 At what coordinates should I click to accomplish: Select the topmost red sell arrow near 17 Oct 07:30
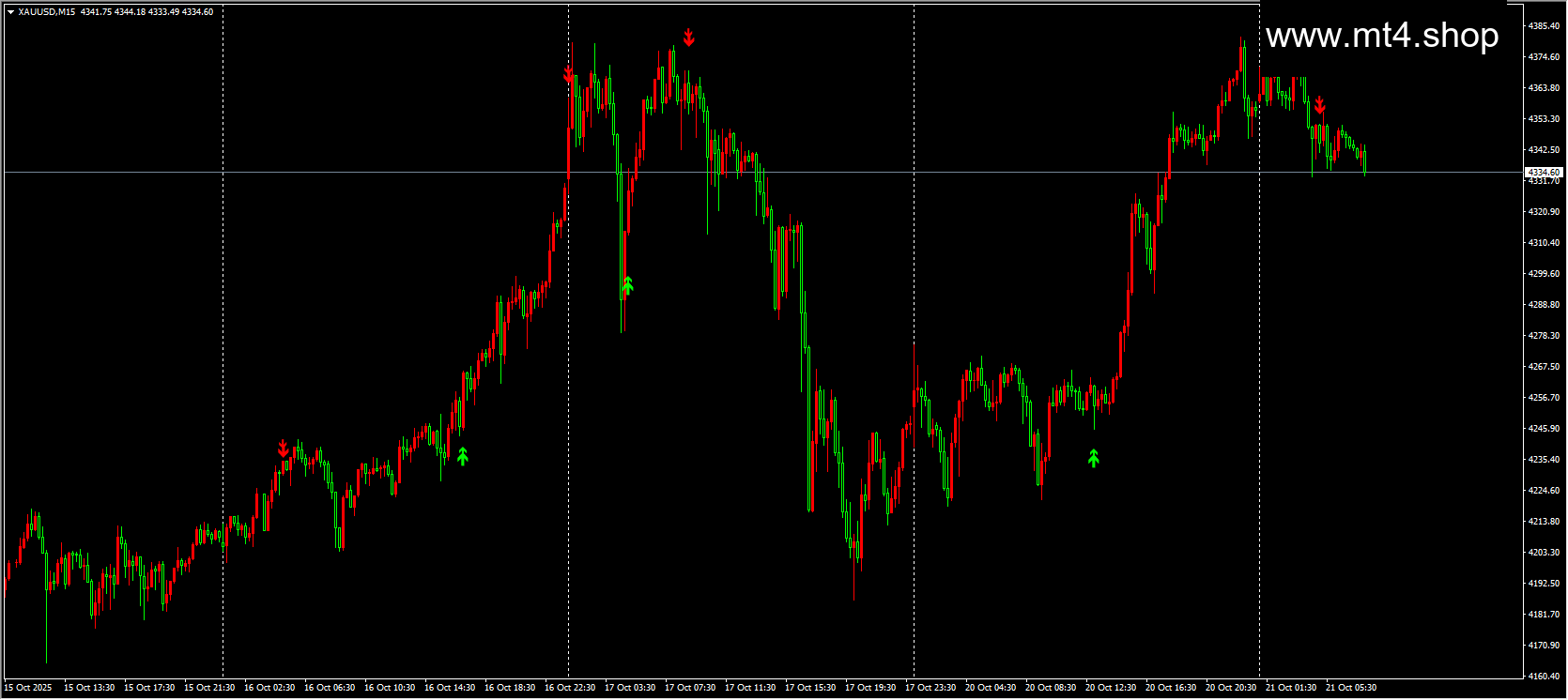689,38
